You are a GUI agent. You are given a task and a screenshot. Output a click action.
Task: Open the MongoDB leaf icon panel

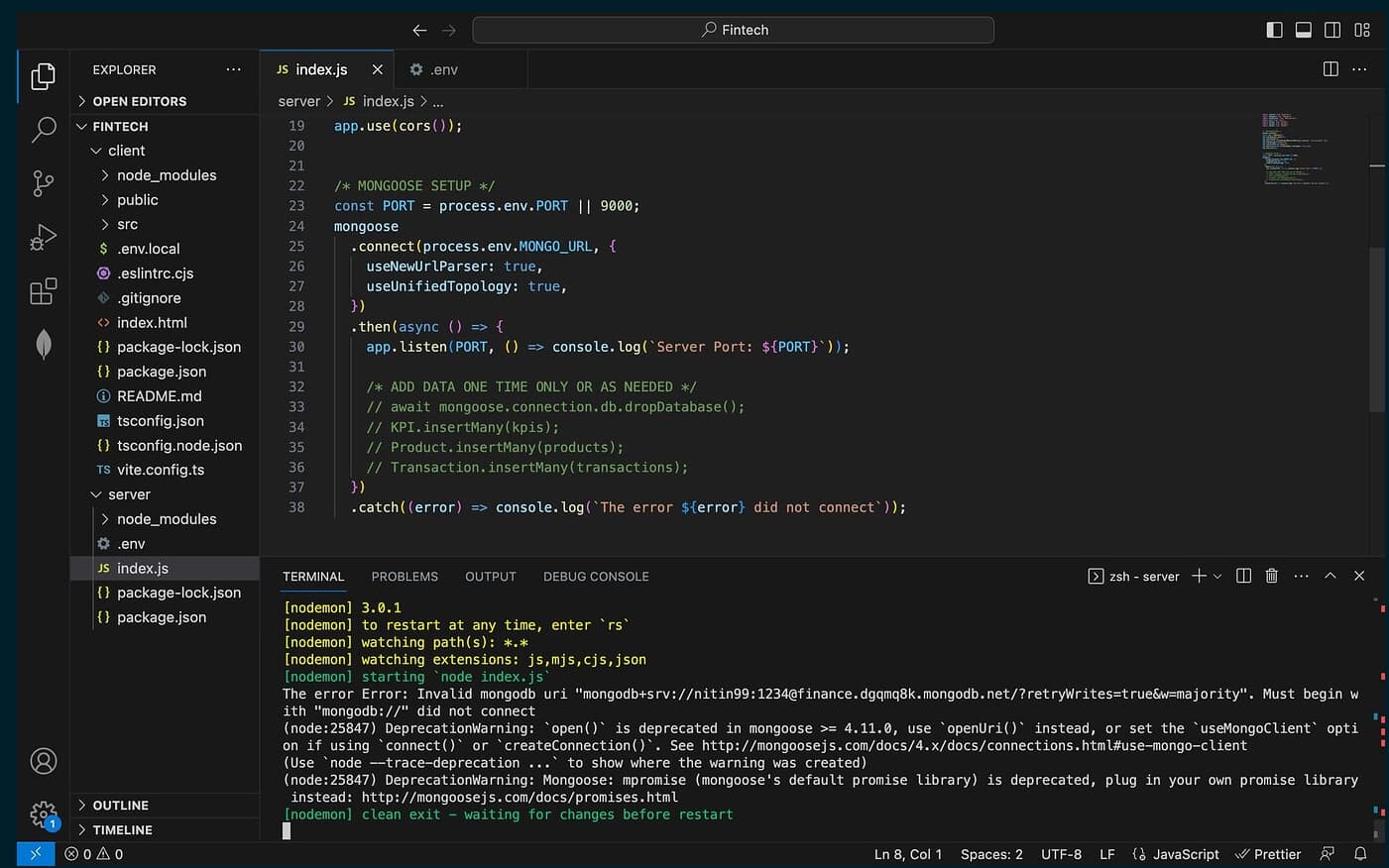44,345
